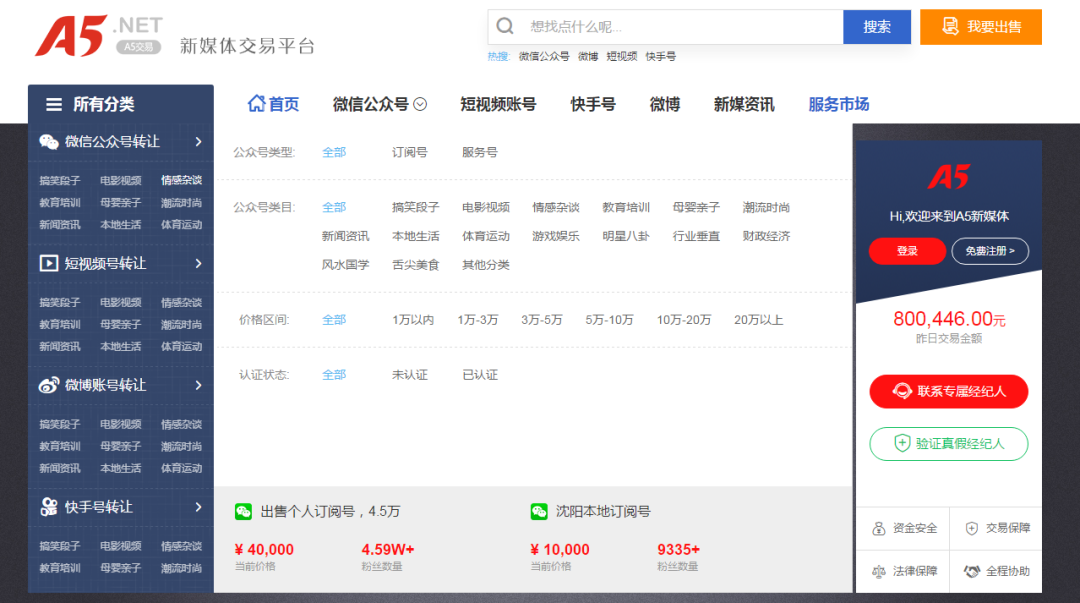Image resolution: width=1080 pixels, height=603 pixels.
Task: Click the 全程协助 handshake icon
Action: [x=972, y=571]
